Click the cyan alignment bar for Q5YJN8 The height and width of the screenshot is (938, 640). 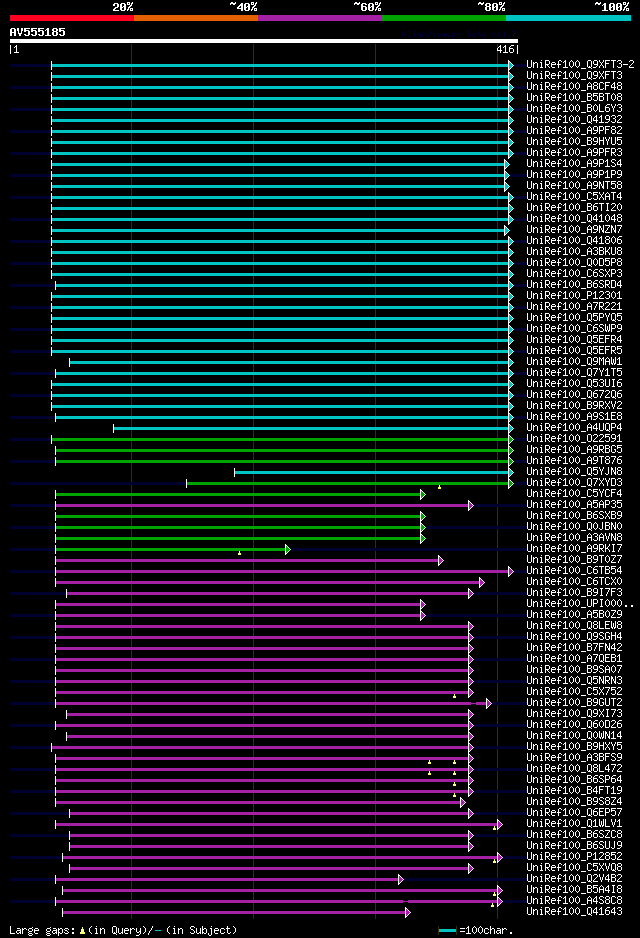[373, 473]
